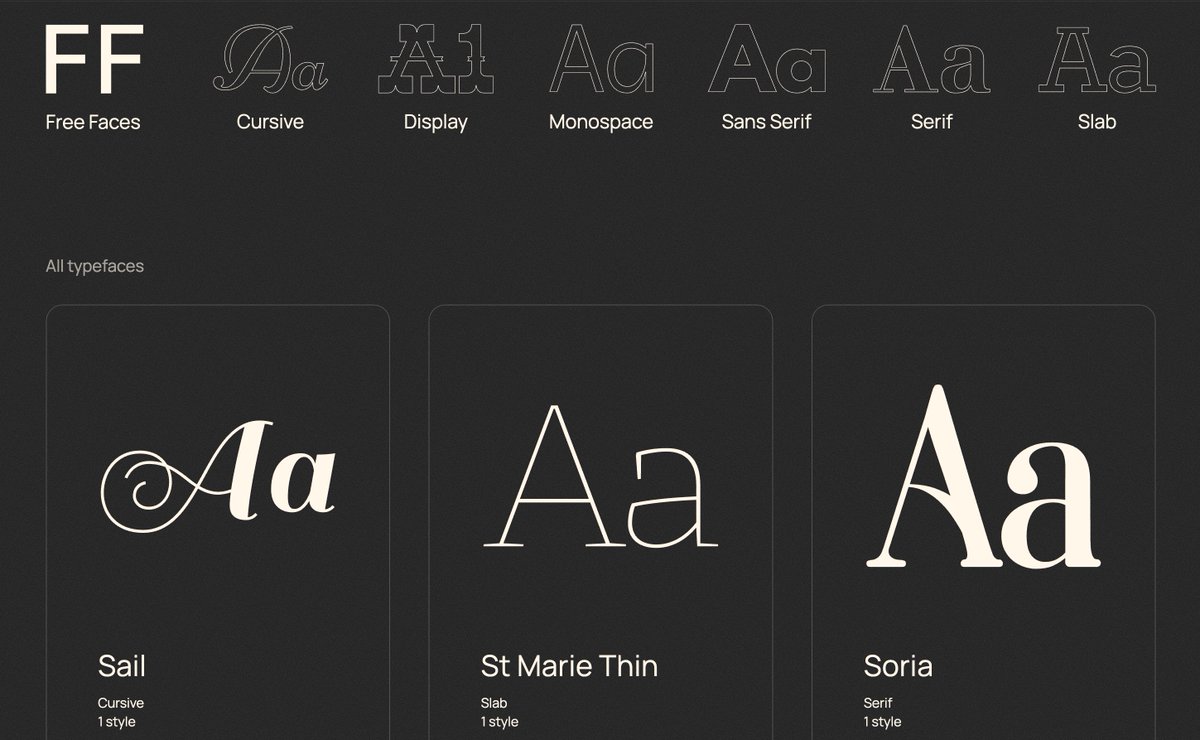Click the Sail typeface title
This screenshot has height=740, width=1200.
point(122,666)
